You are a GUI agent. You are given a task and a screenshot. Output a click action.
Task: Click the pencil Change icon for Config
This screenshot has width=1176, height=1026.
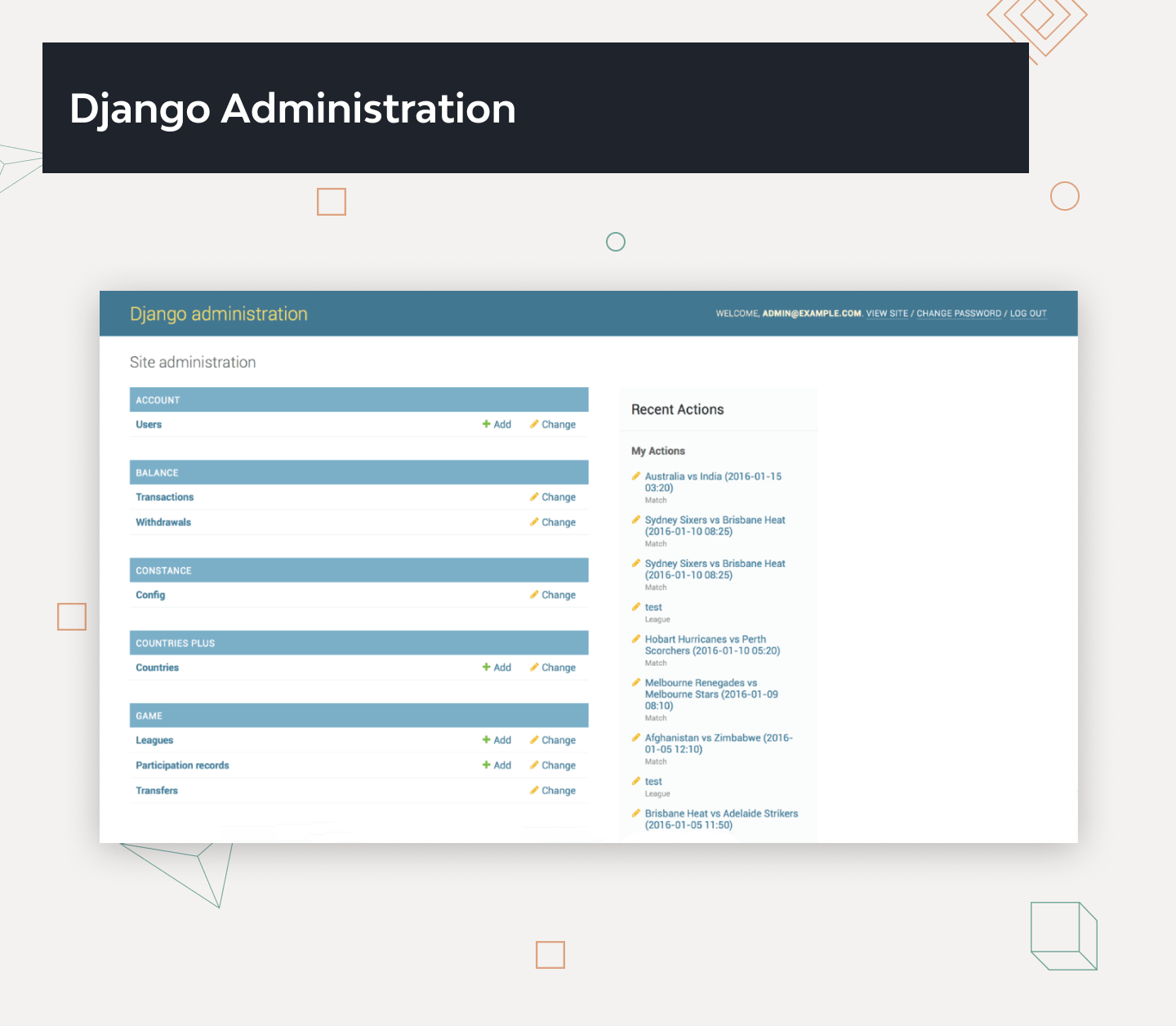pyautogui.click(x=534, y=596)
